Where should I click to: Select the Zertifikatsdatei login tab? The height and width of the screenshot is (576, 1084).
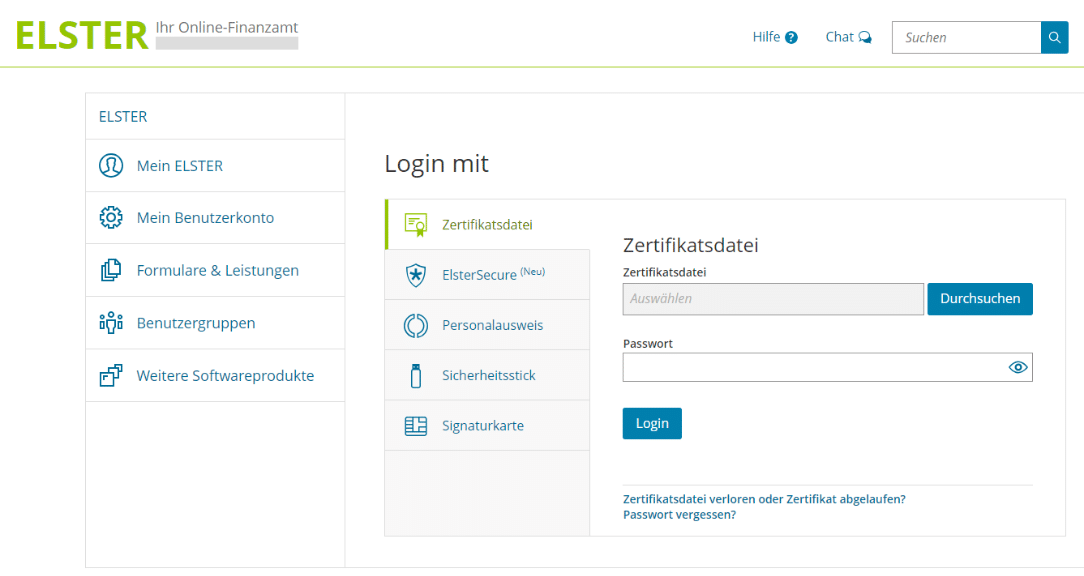click(x=487, y=225)
